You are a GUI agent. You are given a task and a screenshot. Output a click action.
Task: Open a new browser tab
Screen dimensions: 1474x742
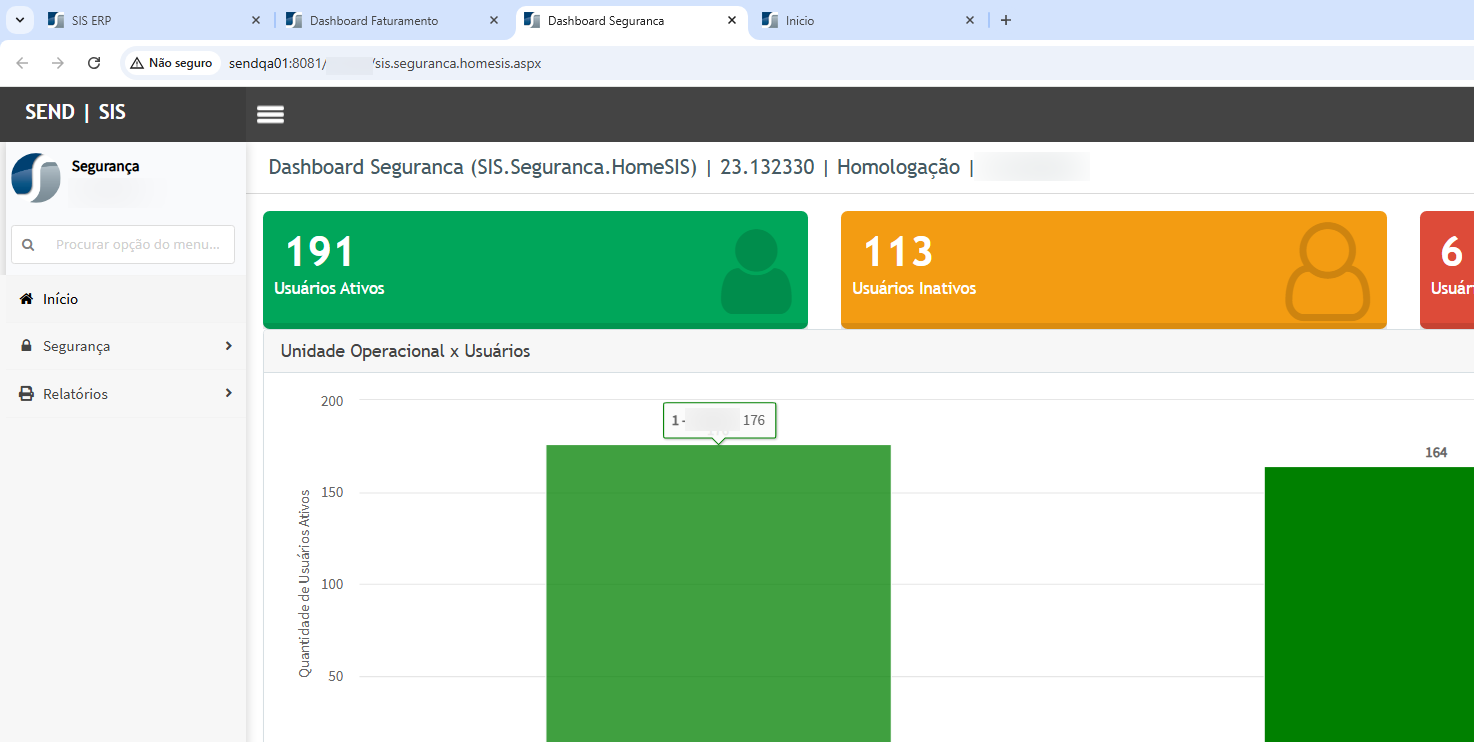click(x=1006, y=20)
